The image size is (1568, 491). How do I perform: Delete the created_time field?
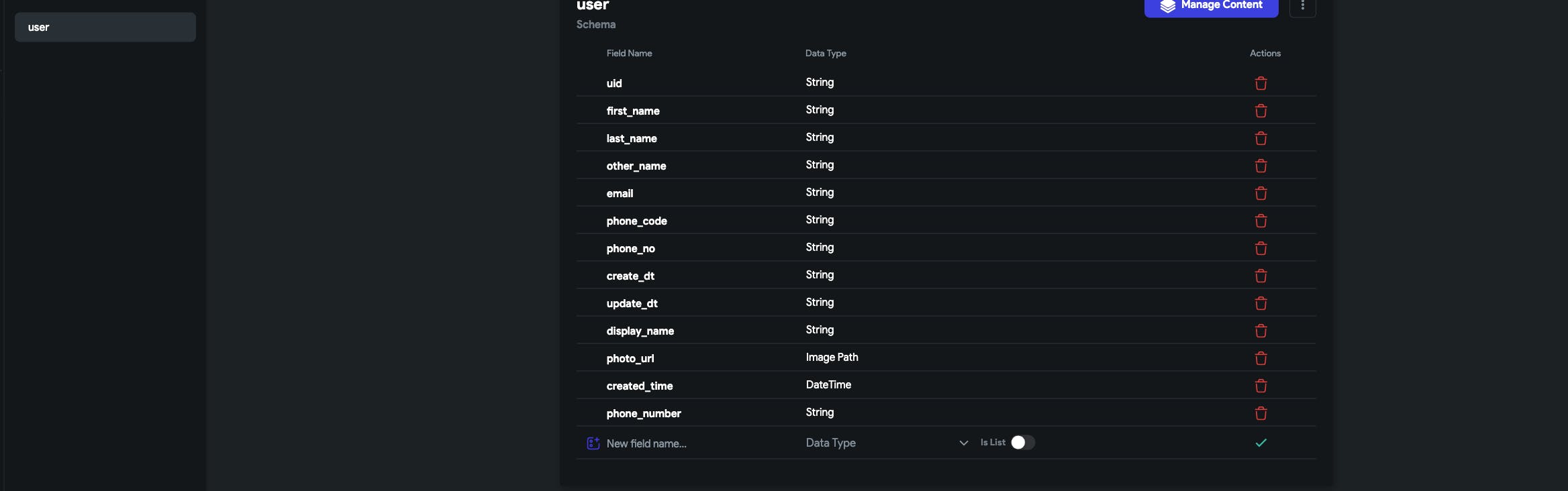point(1261,386)
